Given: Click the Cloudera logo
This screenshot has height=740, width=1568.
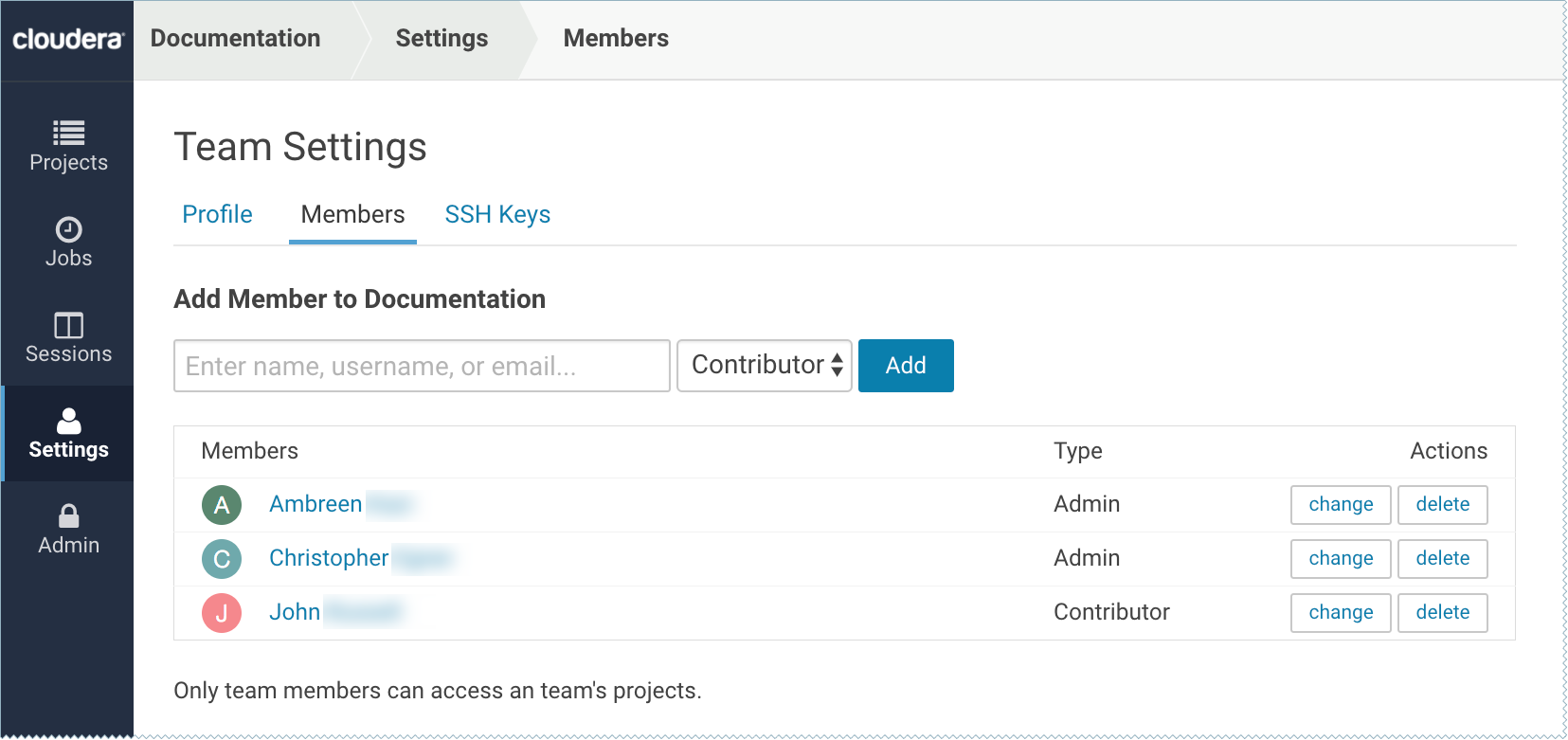Looking at the screenshot, I should pyautogui.click(x=67, y=39).
